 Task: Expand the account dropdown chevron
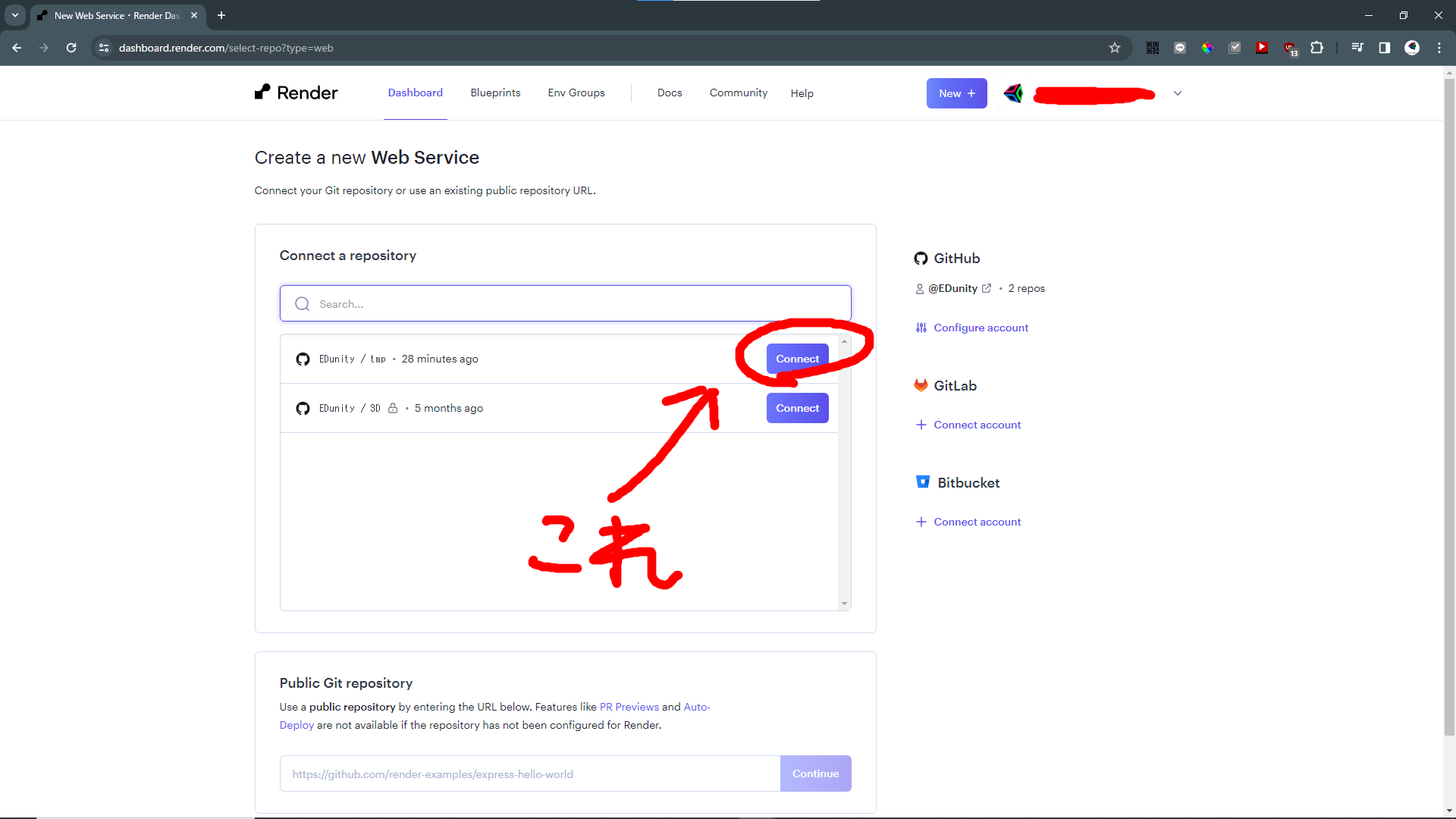(x=1177, y=93)
